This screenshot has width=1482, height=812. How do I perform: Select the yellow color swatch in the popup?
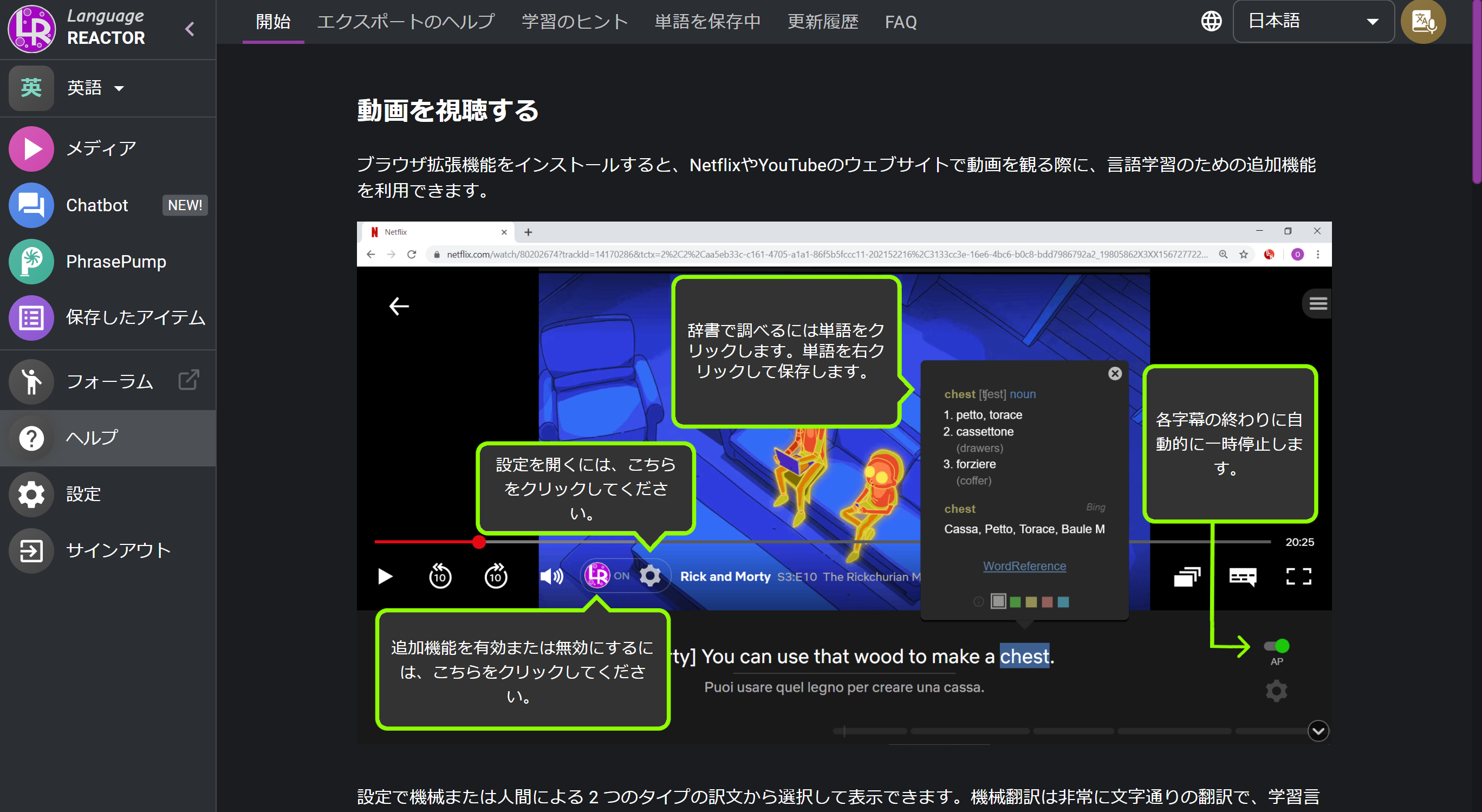point(1031,602)
